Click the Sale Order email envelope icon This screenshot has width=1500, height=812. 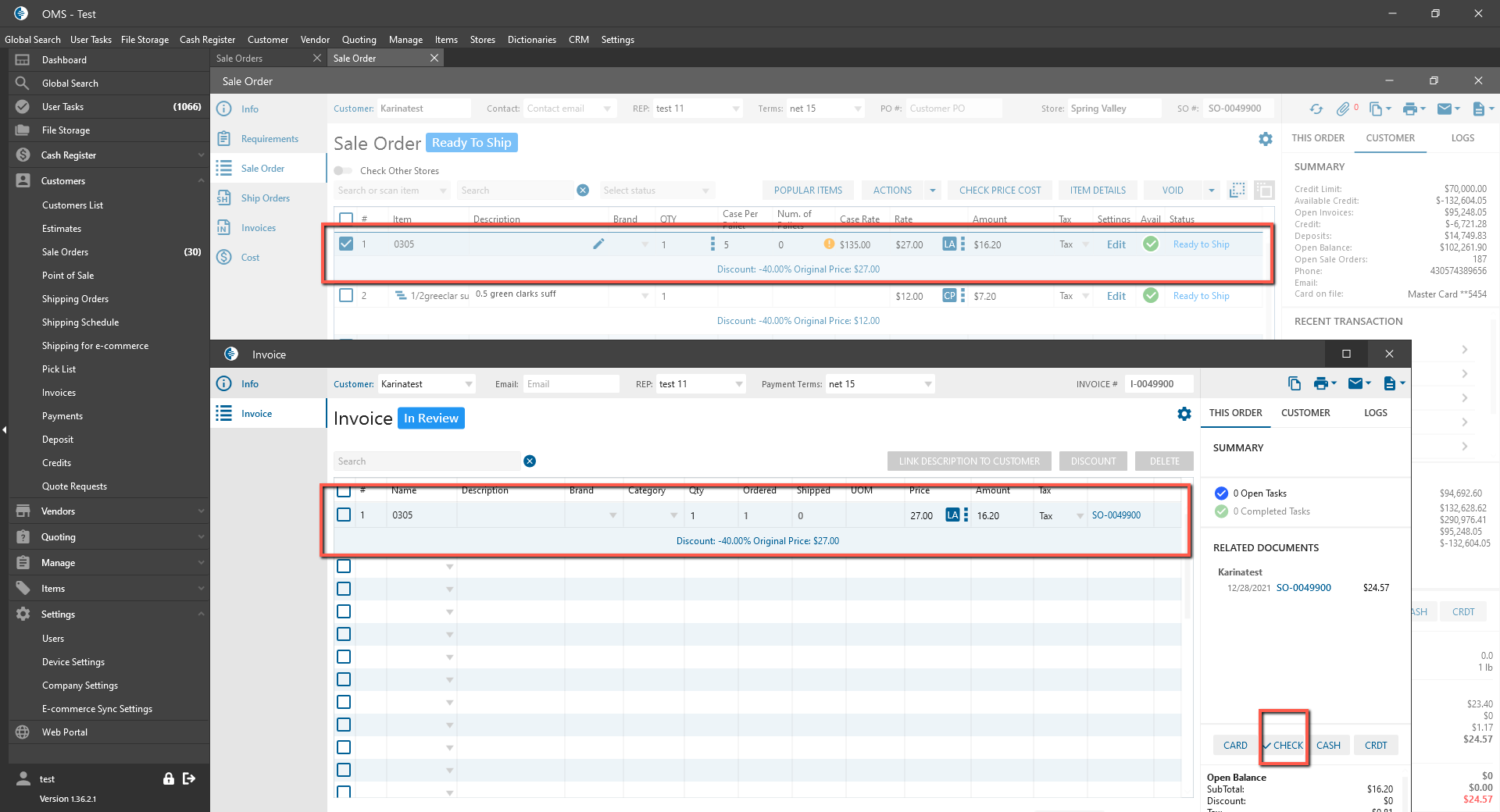click(1445, 109)
